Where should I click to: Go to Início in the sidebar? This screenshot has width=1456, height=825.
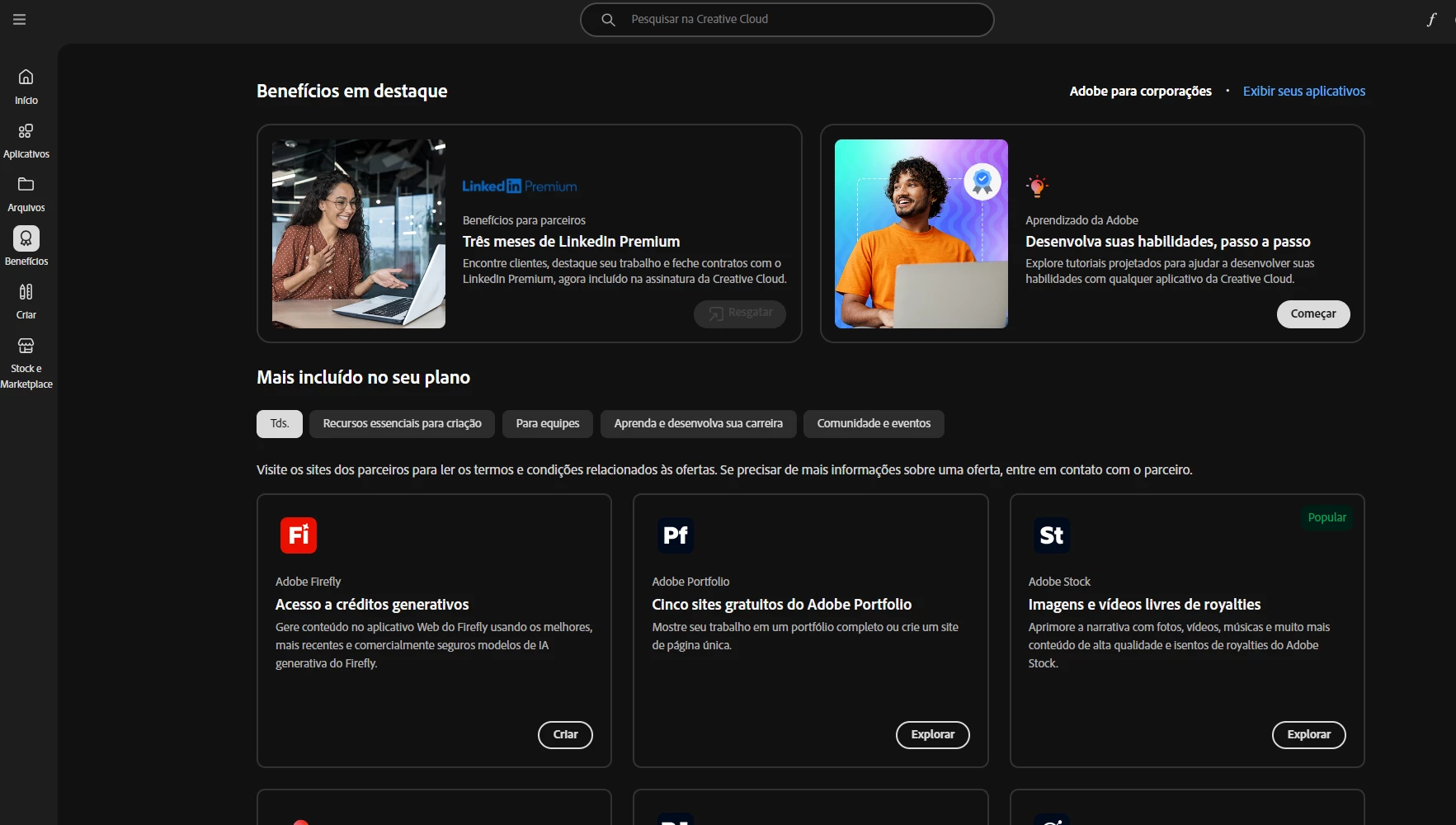26,87
